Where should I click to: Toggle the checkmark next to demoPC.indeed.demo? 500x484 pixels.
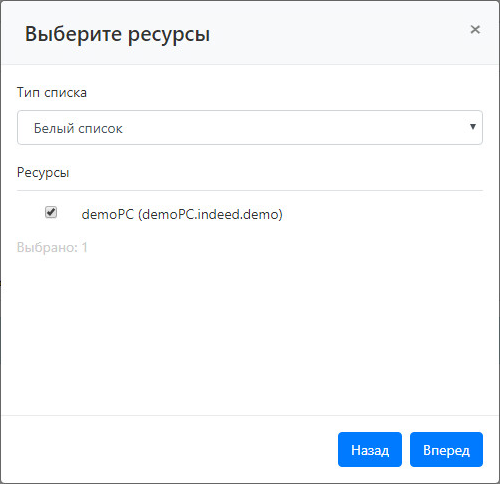(51, 212)
